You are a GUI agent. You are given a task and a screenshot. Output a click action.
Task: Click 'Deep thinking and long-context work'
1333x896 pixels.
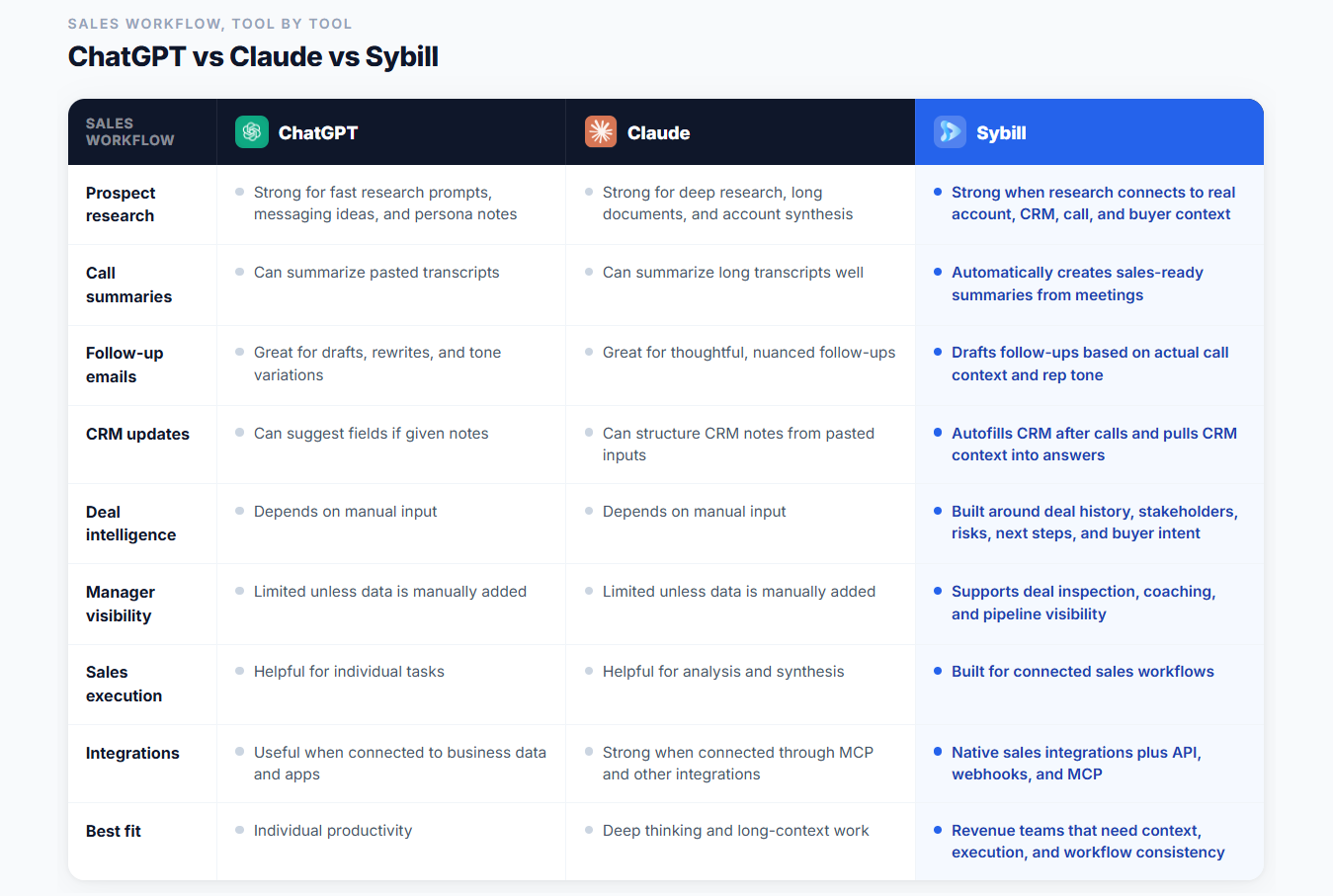(x=736, y=831)
